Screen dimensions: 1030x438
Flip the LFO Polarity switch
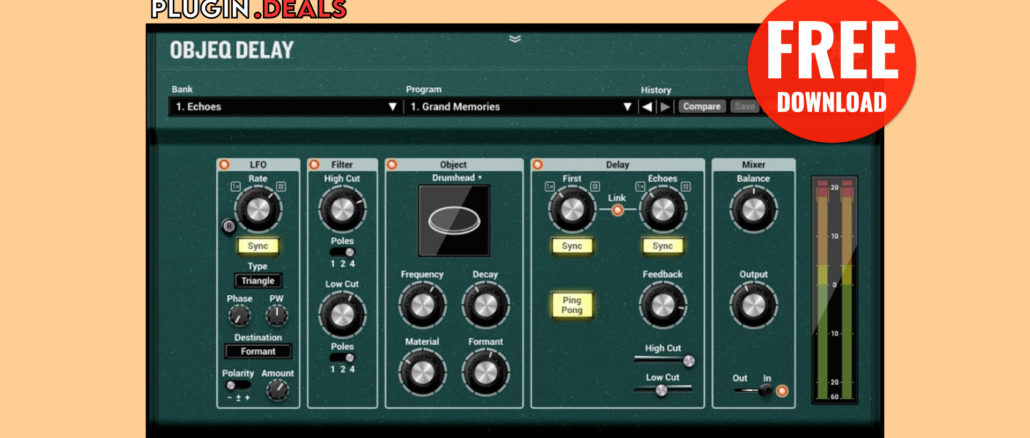point(238,385)
